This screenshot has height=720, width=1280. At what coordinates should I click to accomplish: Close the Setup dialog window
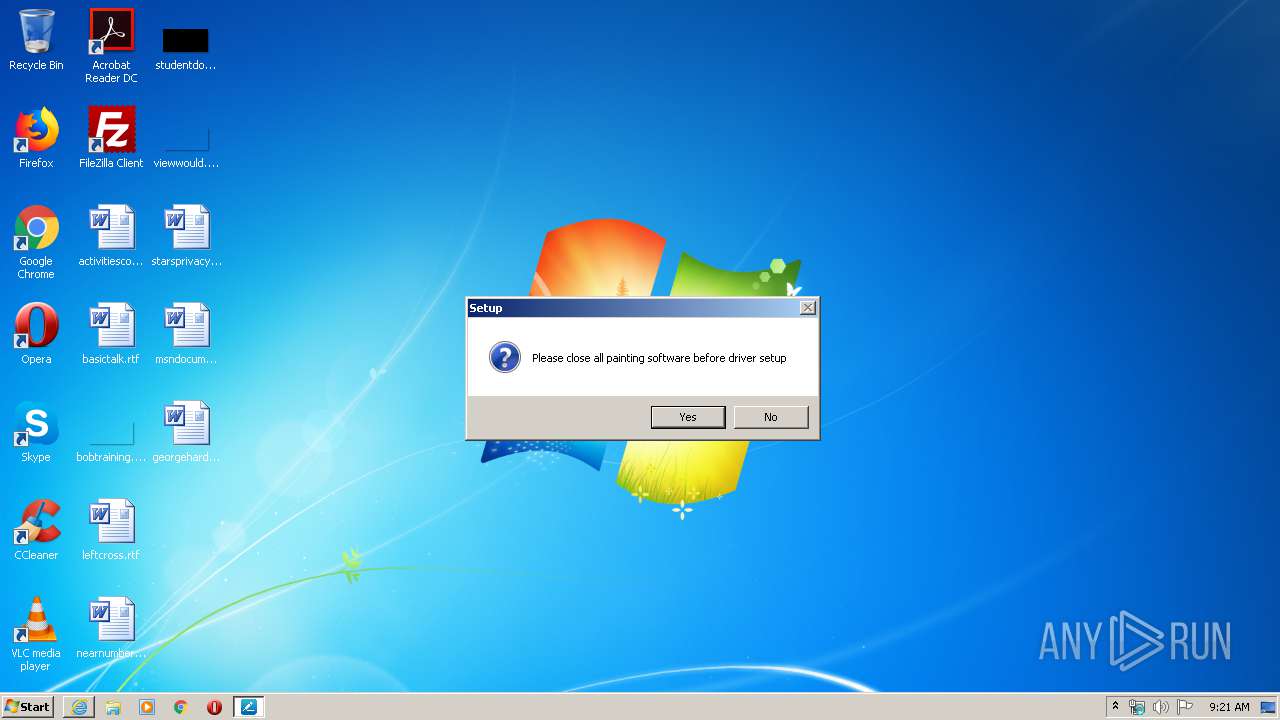[808, 308]
